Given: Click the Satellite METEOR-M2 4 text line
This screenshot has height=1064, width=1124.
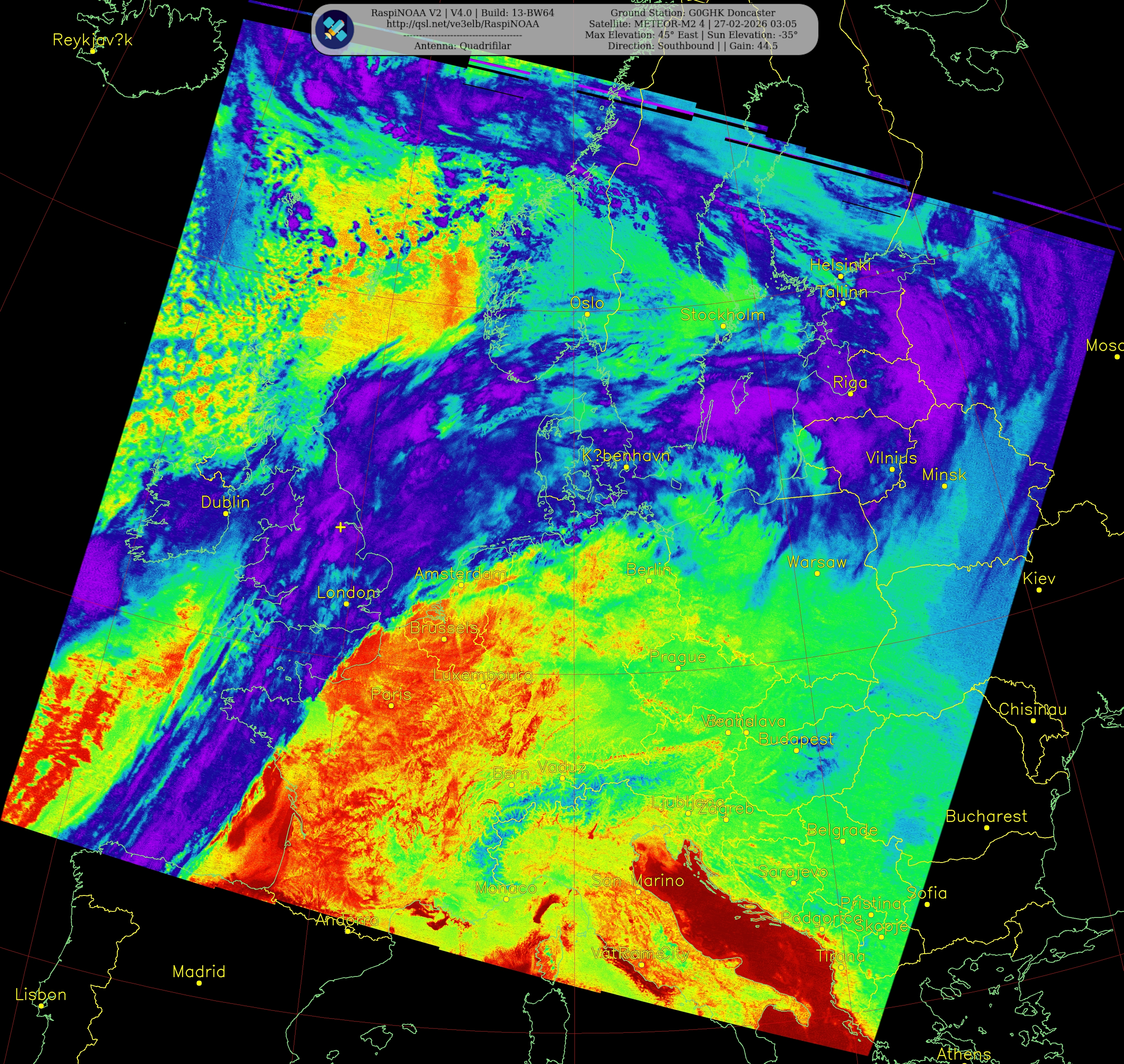Looking at the screenshot, I should 692,24.
